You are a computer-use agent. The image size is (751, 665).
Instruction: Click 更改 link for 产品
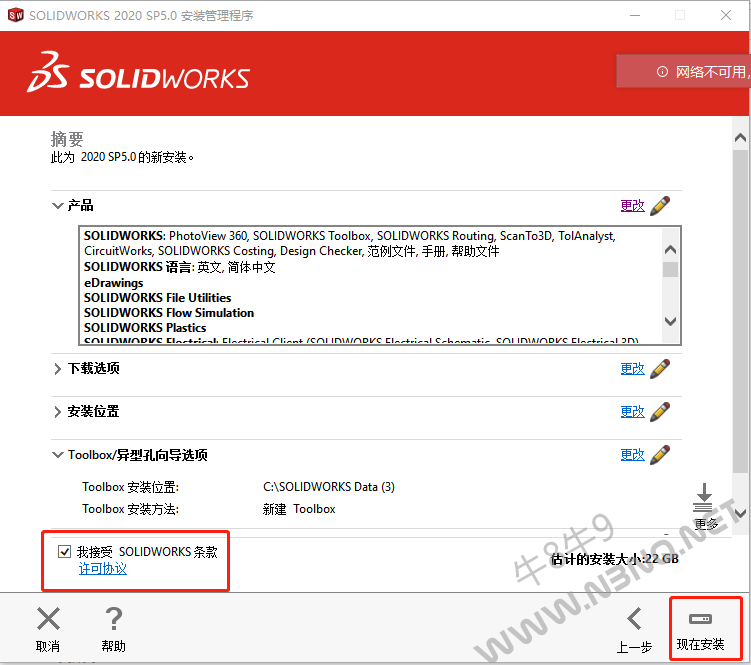click(632, 206)
